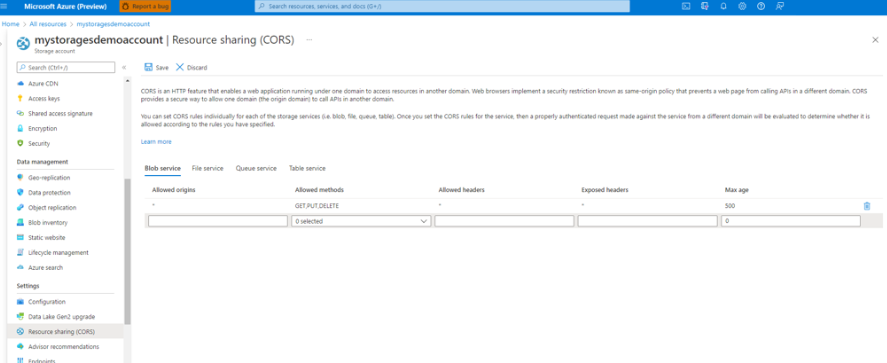Screen dimensions: 887x363
Task: Click the storage account icon beside the title
Action: pos(24,44)
